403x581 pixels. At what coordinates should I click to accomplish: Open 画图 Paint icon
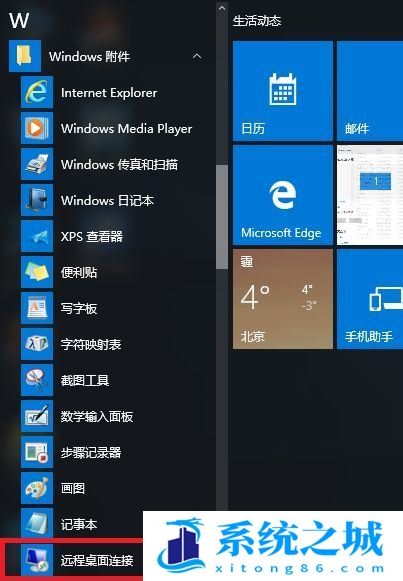coord(37,487)
